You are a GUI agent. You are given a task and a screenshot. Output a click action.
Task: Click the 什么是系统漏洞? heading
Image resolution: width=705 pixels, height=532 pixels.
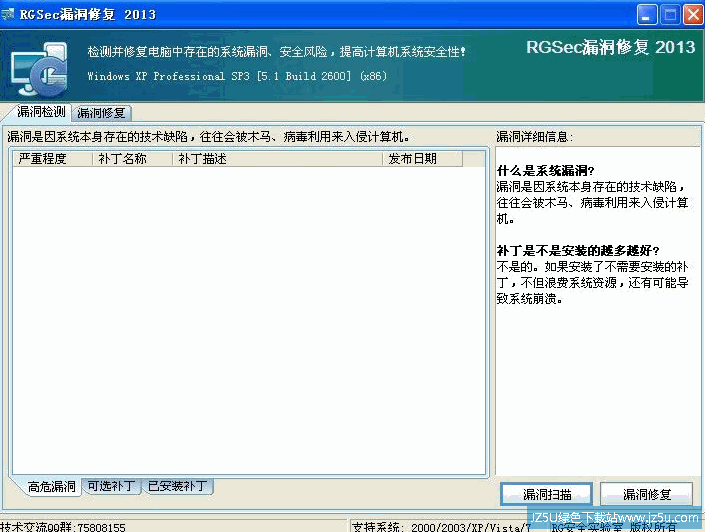point(545,171)
